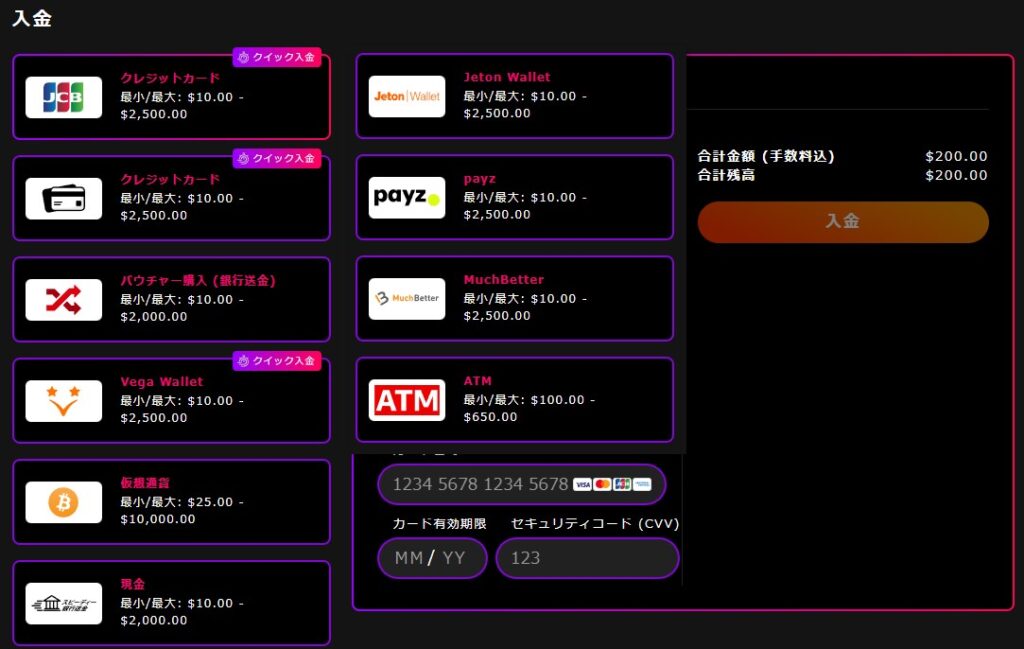The height and width of the screenshot is (649, 1024).
Task: Select the JCB logo credit card option
Action: pos(63,97)
